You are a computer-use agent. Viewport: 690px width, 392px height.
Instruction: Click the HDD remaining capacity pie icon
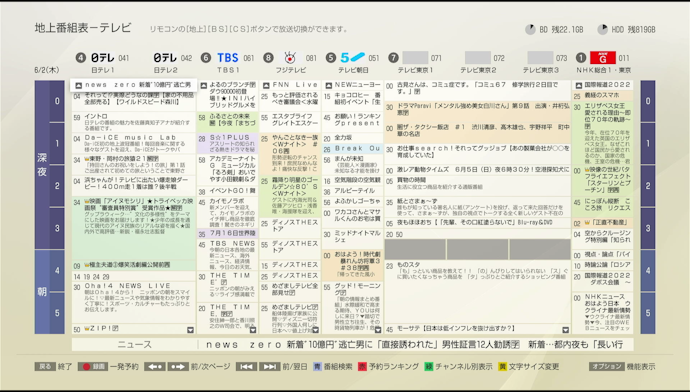602,29
